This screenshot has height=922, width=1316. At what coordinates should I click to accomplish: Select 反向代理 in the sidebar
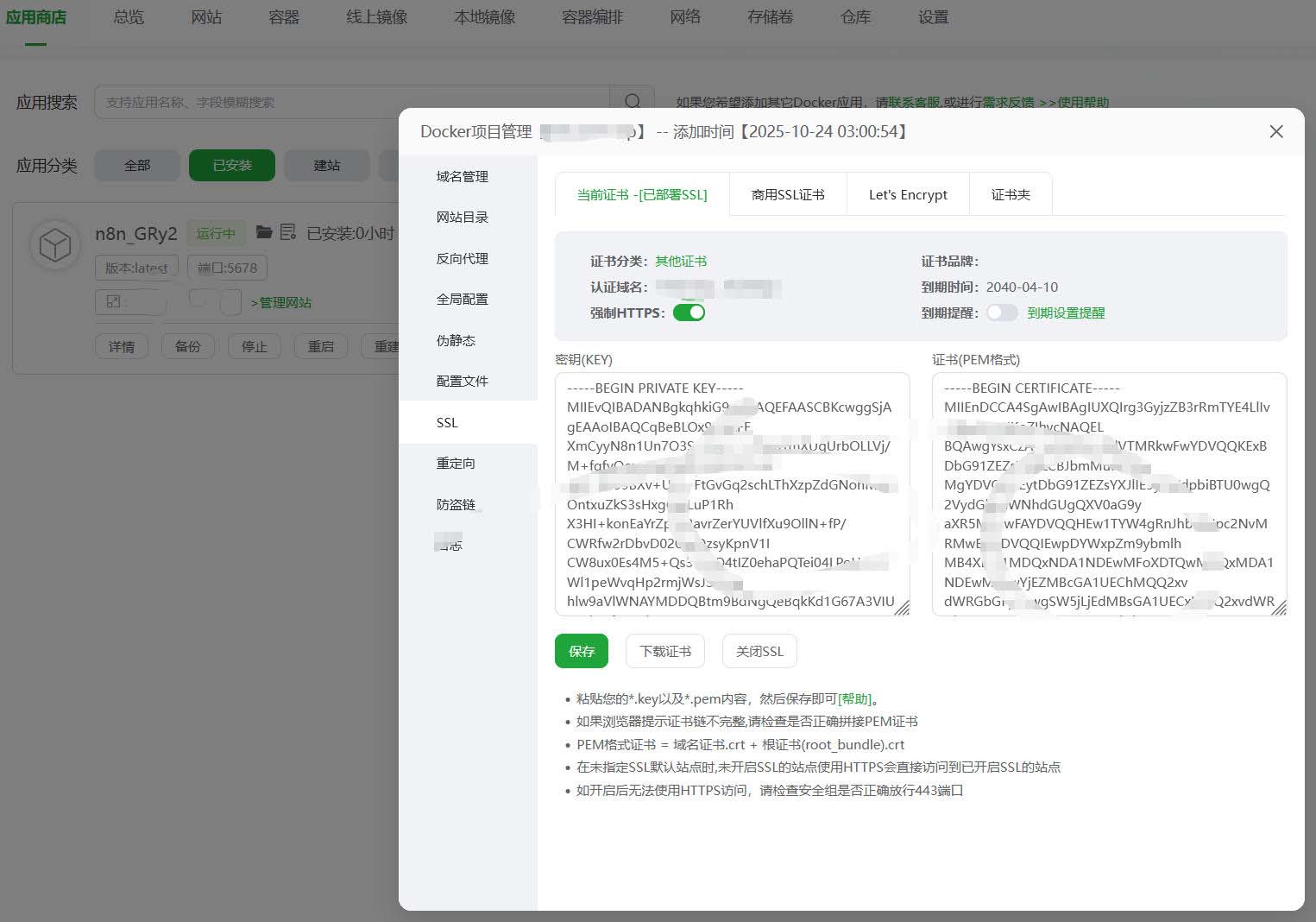click(463, 258)
